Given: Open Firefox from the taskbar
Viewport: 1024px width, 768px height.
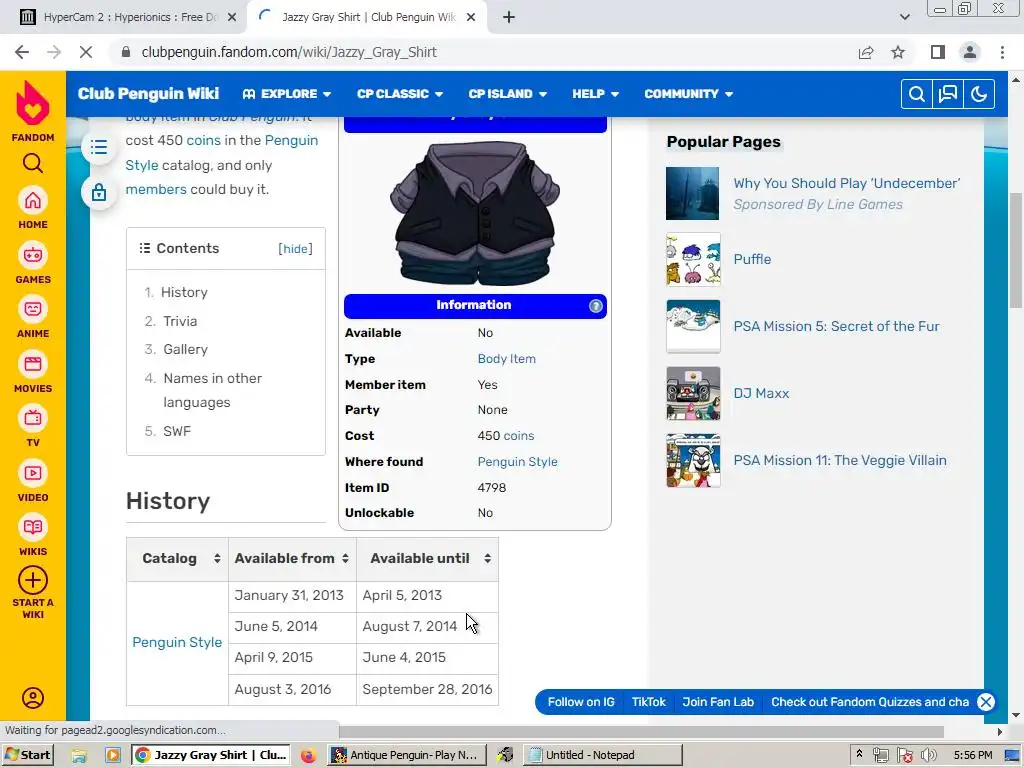Looking at the screenshot, I should click(x=308, y=756).
